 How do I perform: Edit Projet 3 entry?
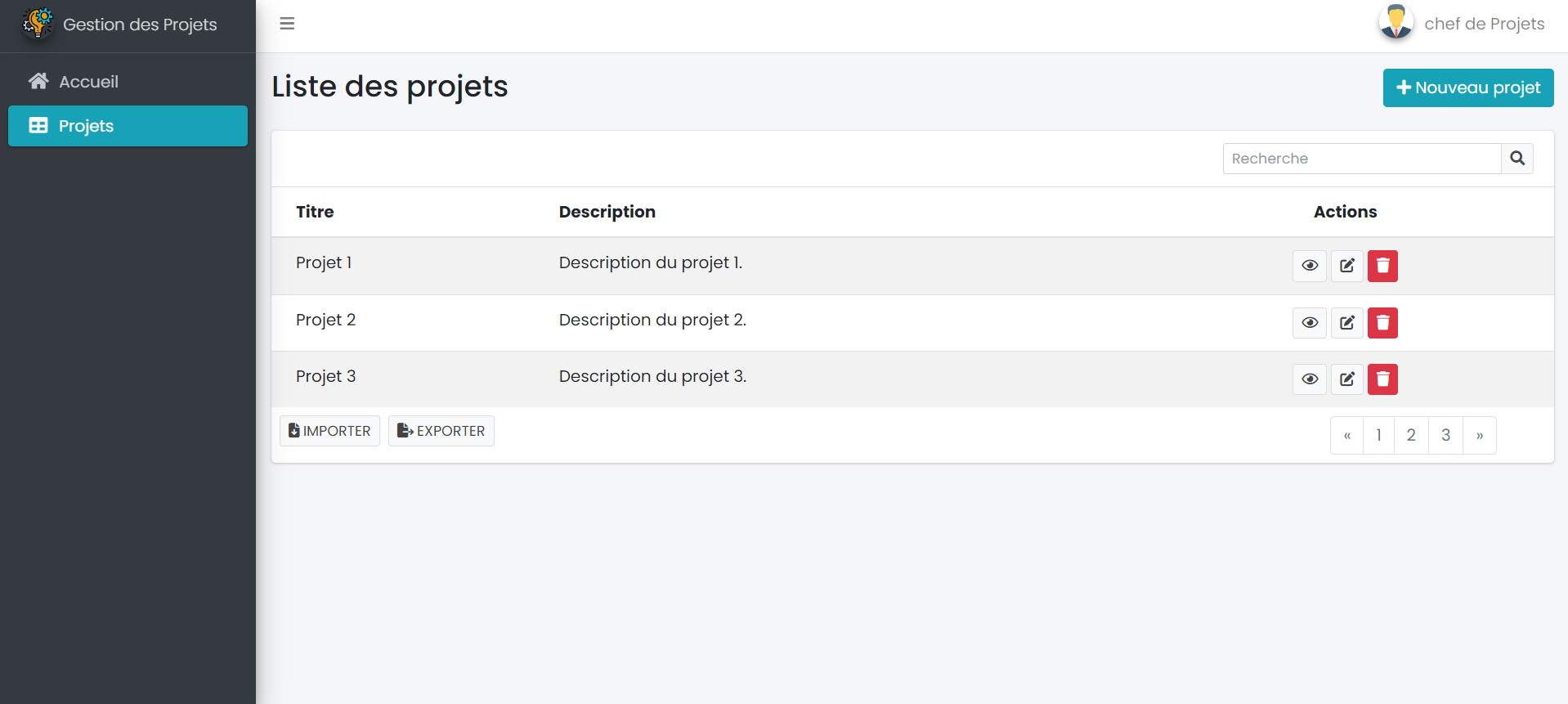pyautogui.click(x=1347, y=379)
